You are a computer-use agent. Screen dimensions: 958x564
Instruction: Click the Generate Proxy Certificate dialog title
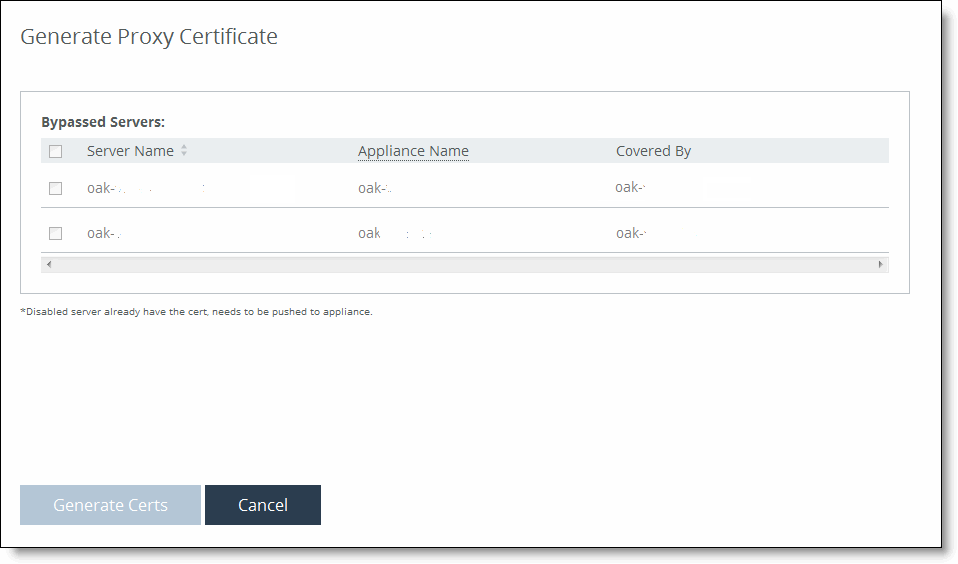click(149, 37)
